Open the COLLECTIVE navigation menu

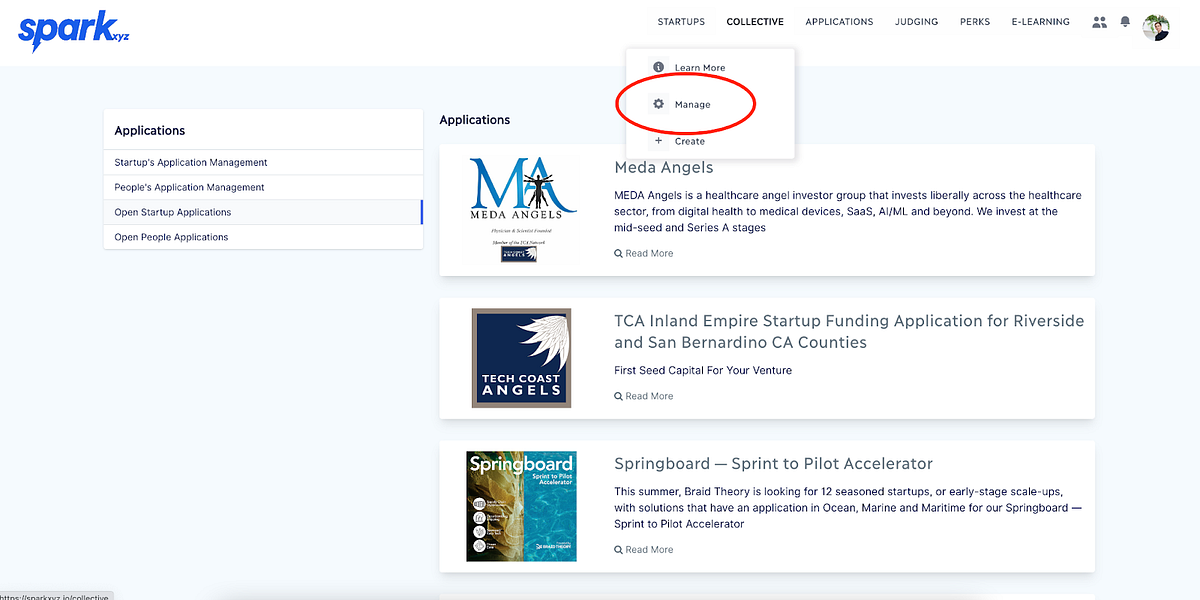point(755,21)
